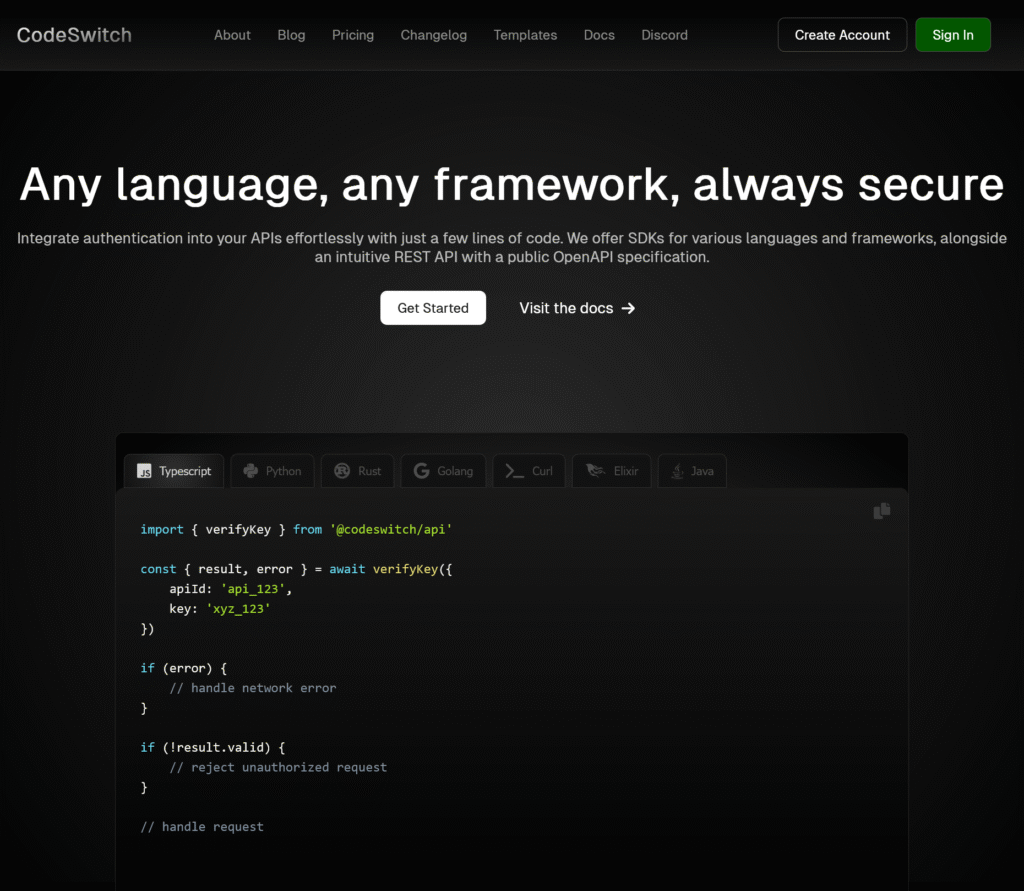Click the Typescript JS icon in tab
1024x891 pixels.
click(x=144, y=471)
